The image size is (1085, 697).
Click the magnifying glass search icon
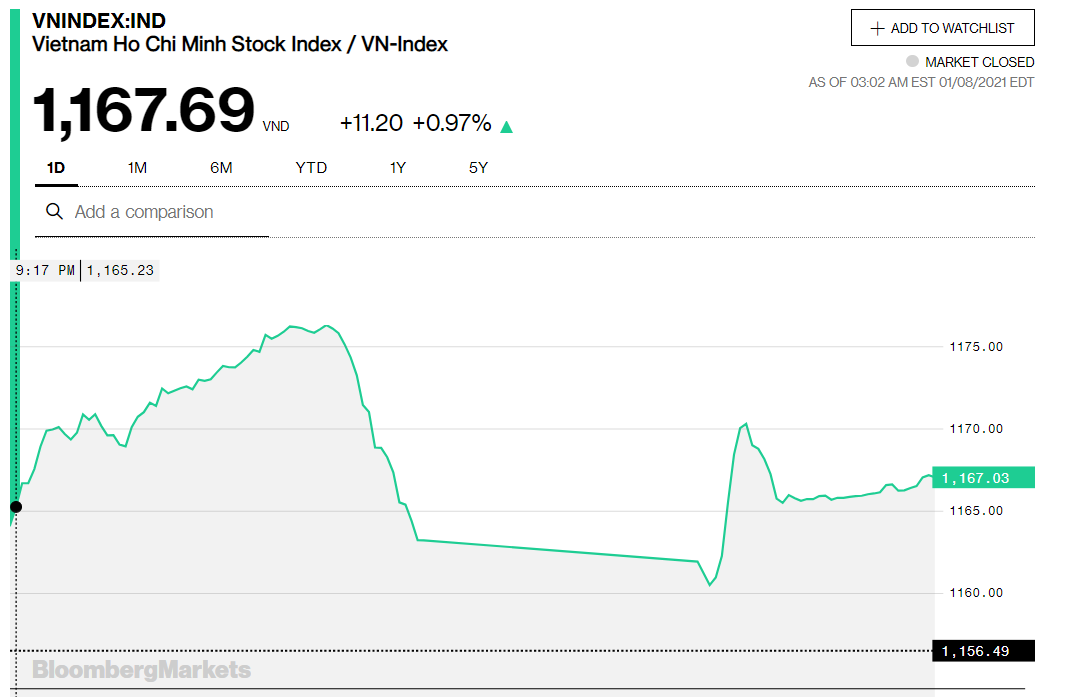tap(54, 211)
